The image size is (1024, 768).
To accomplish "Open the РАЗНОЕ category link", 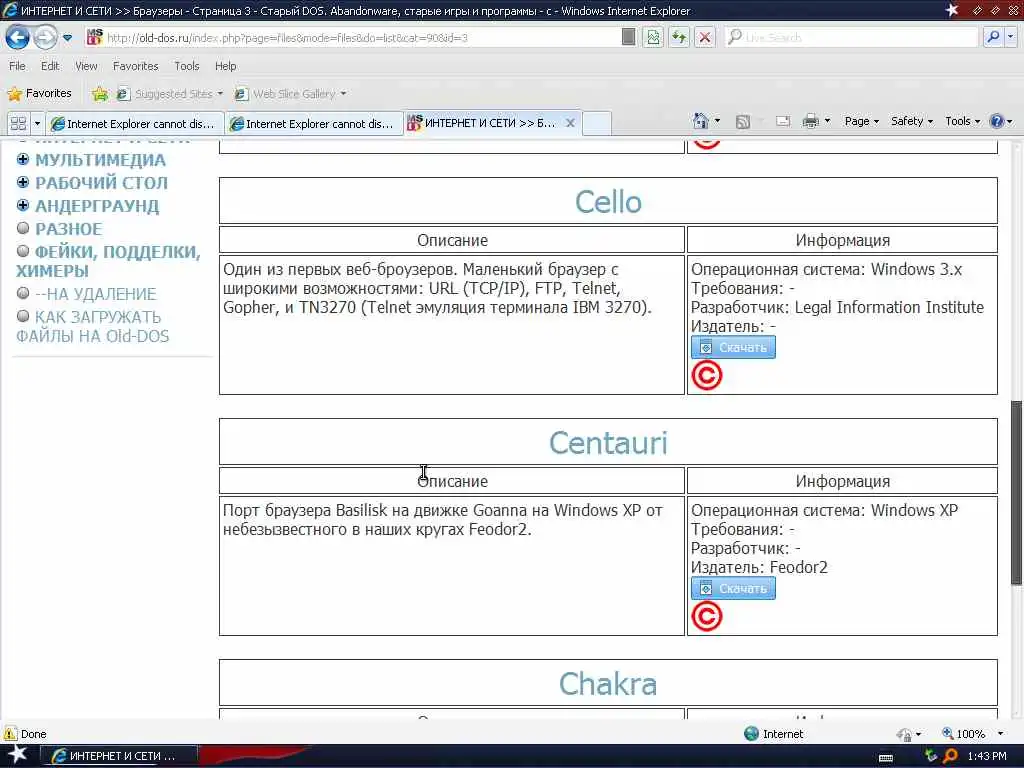I will point(69,229).
